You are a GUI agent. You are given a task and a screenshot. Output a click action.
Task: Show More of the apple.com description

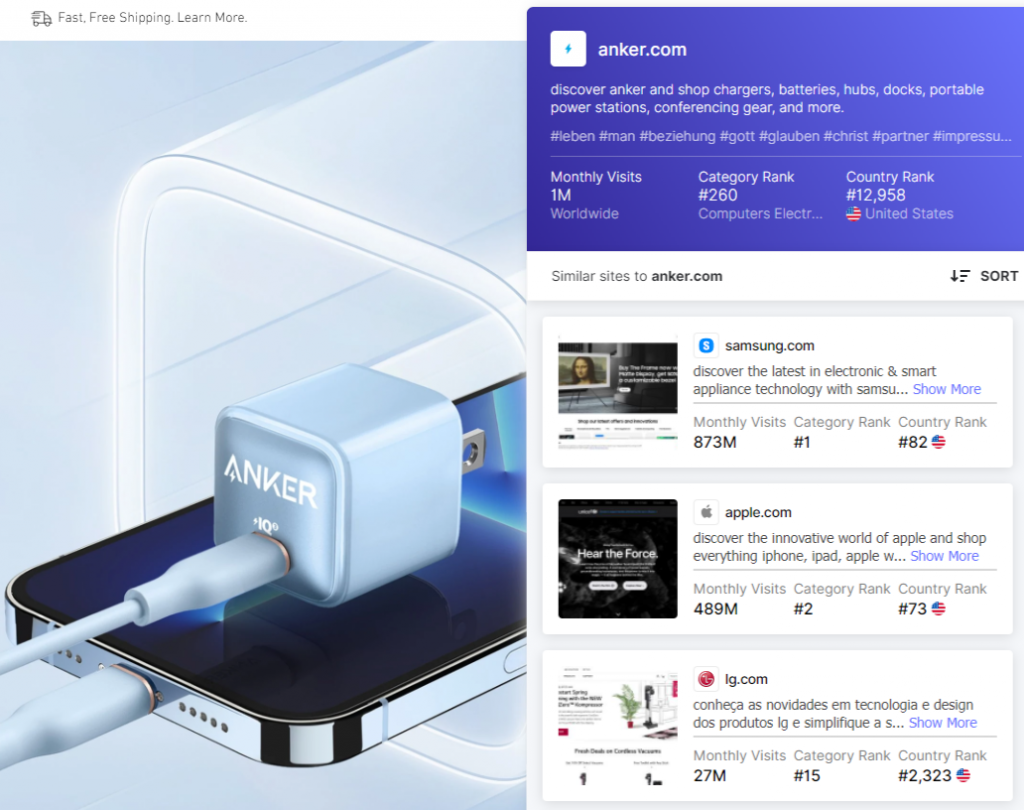point(944,556)
